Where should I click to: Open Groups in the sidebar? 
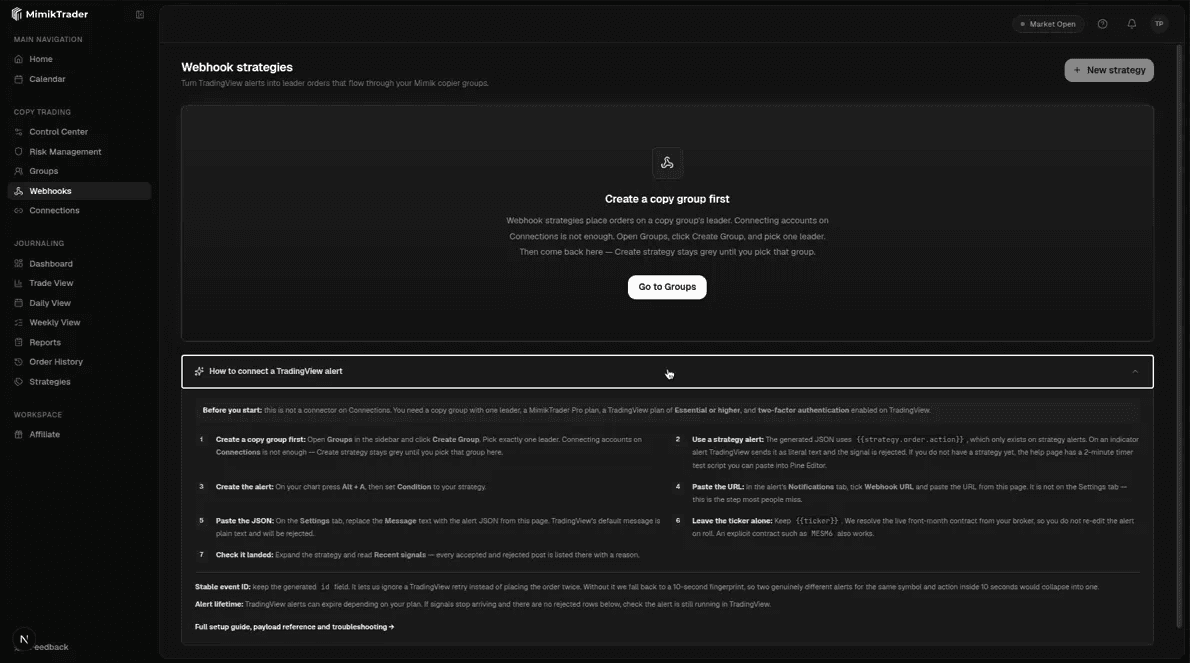tap(80, 171)
